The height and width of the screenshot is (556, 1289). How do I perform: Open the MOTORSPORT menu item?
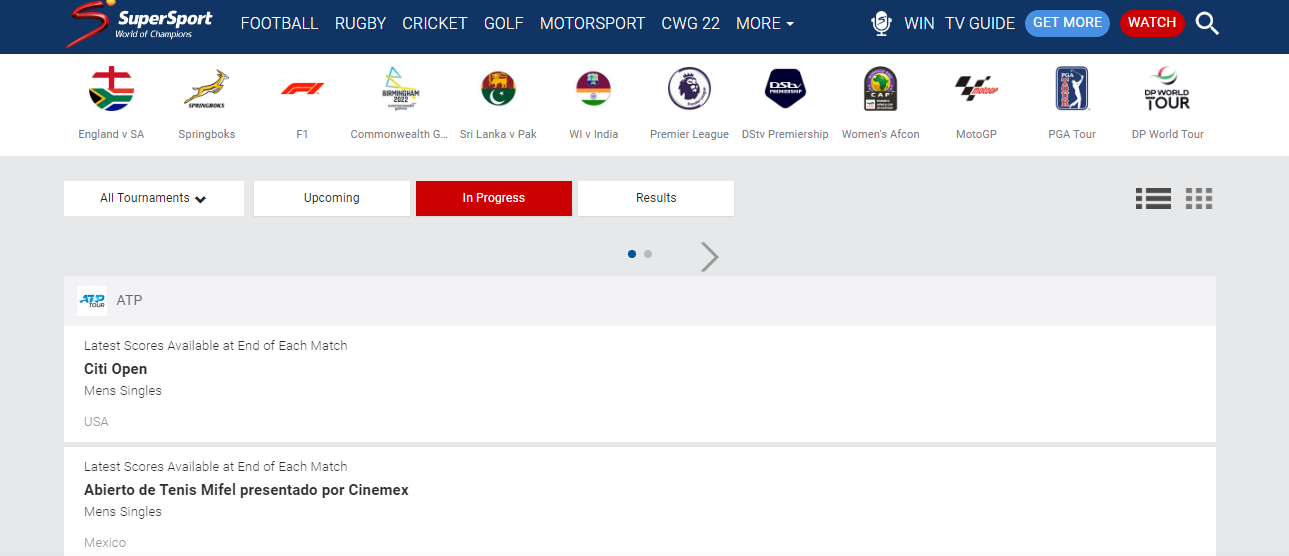pos(593,23)
